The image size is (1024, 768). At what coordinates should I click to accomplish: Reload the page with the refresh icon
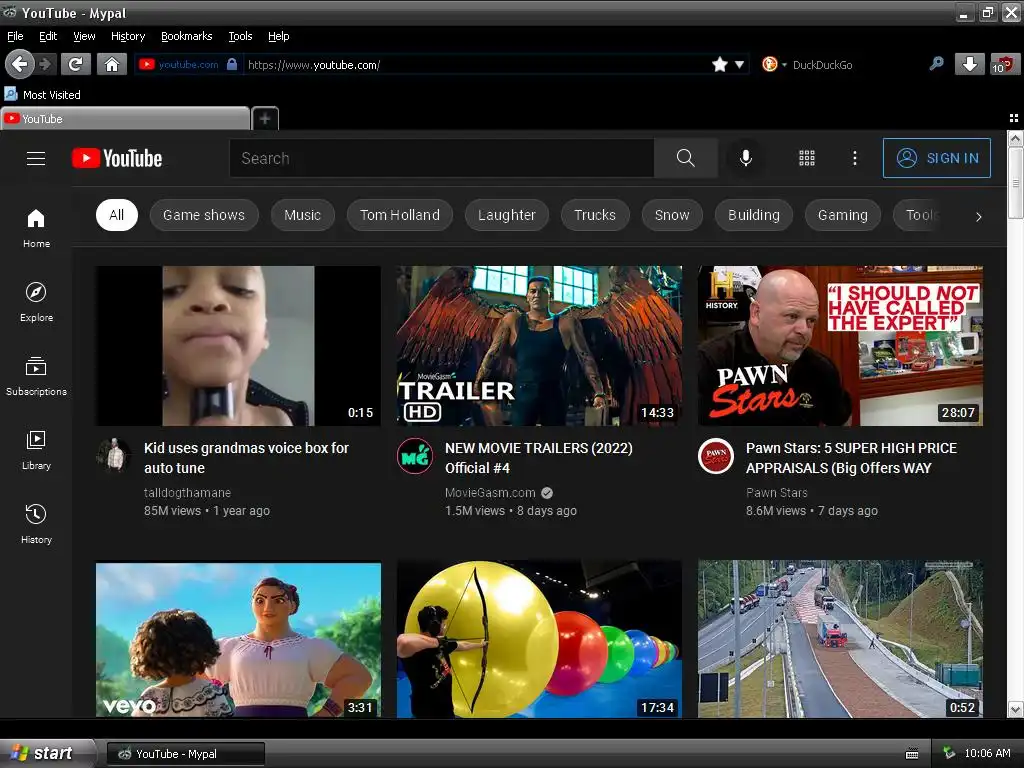point(76,64)
